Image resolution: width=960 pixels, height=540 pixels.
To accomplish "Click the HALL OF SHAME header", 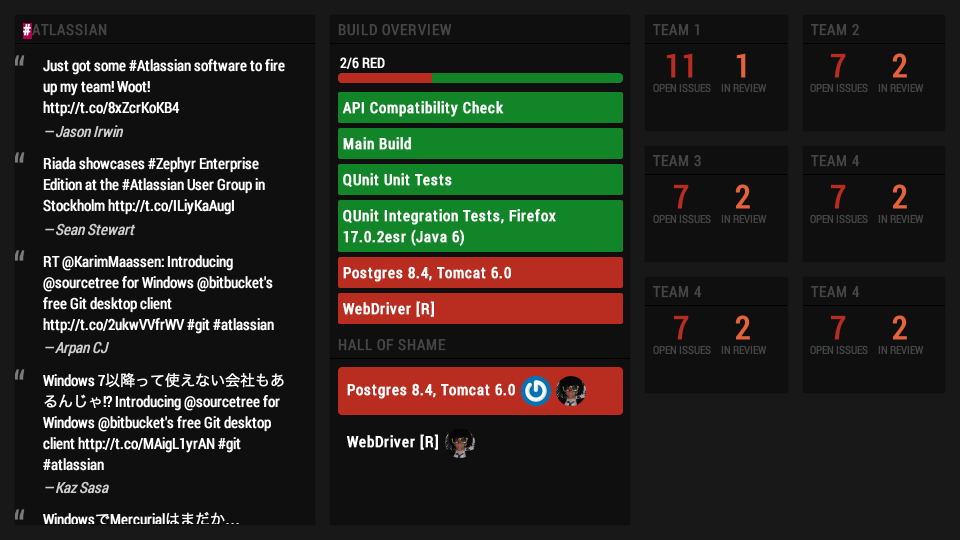I will click(392, 345).
